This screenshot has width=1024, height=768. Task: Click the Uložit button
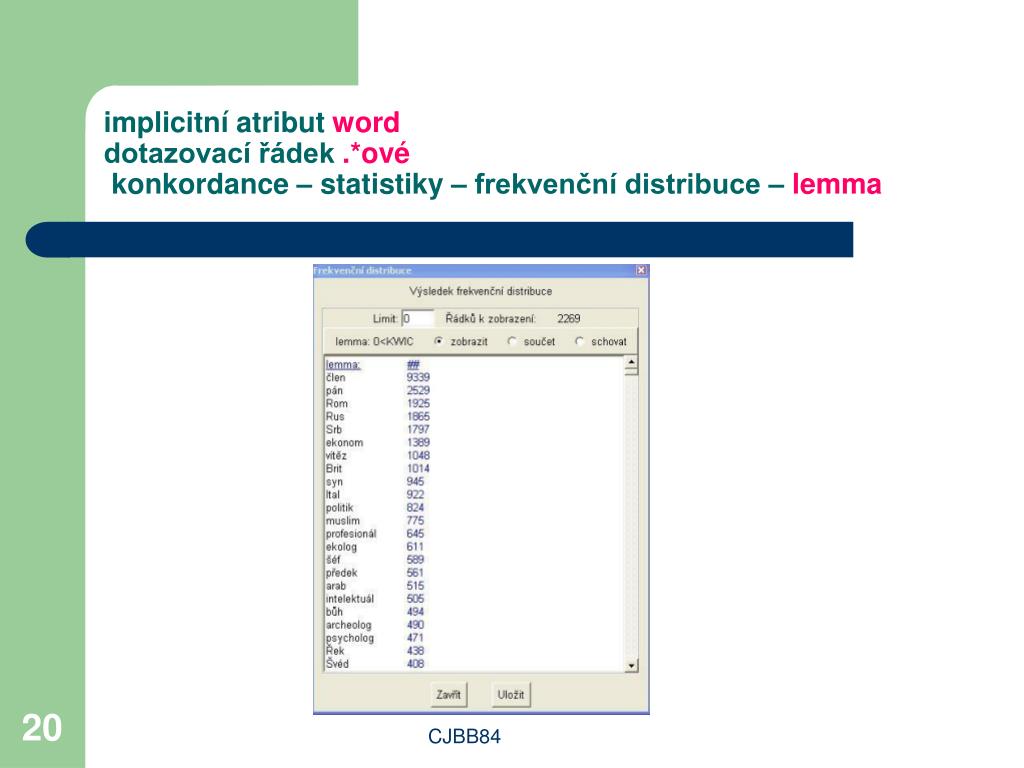click(x=510, y=694)
